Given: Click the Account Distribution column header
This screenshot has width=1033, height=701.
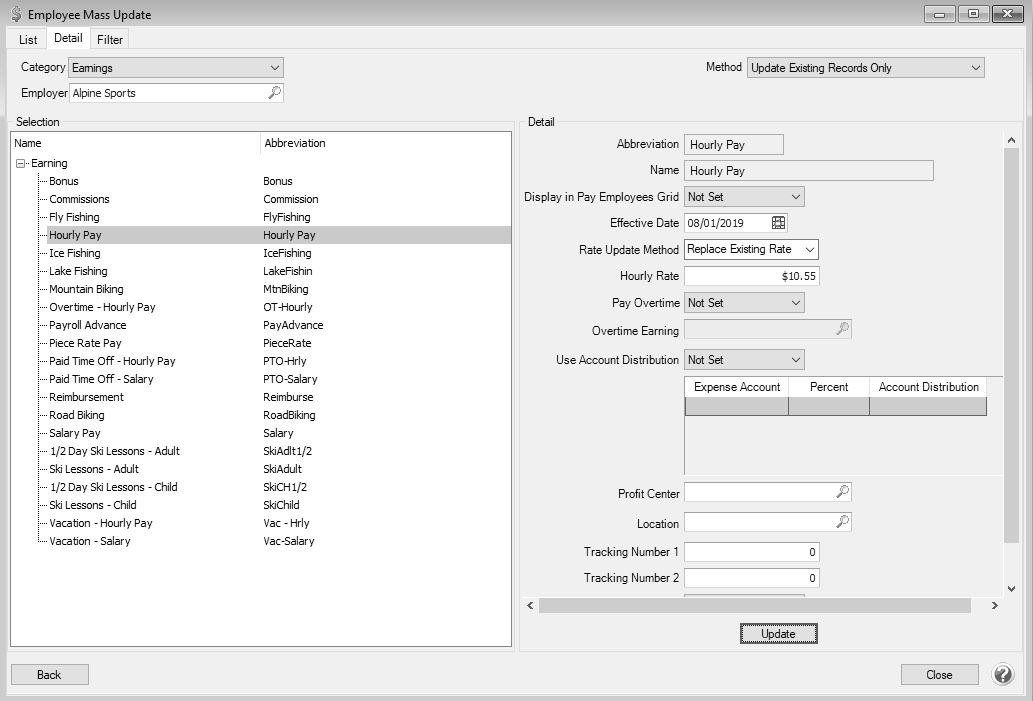Looking at the screenshot, I should click(928, 387).
